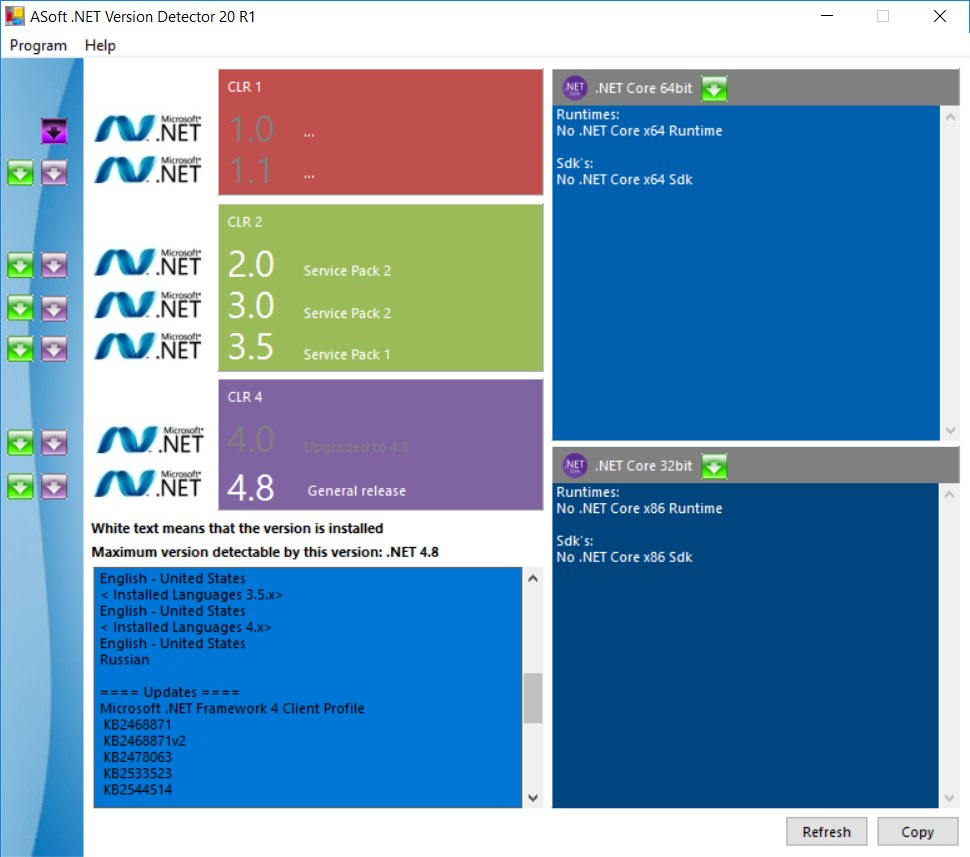Click the 'No .NET Core x86 Sdk' line

point(624,558)
